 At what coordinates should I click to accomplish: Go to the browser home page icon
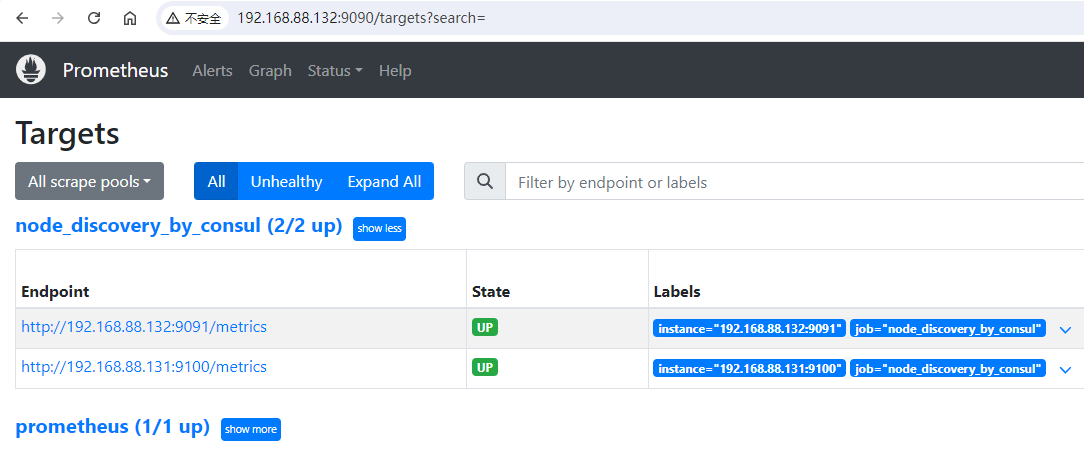point(130,18)
